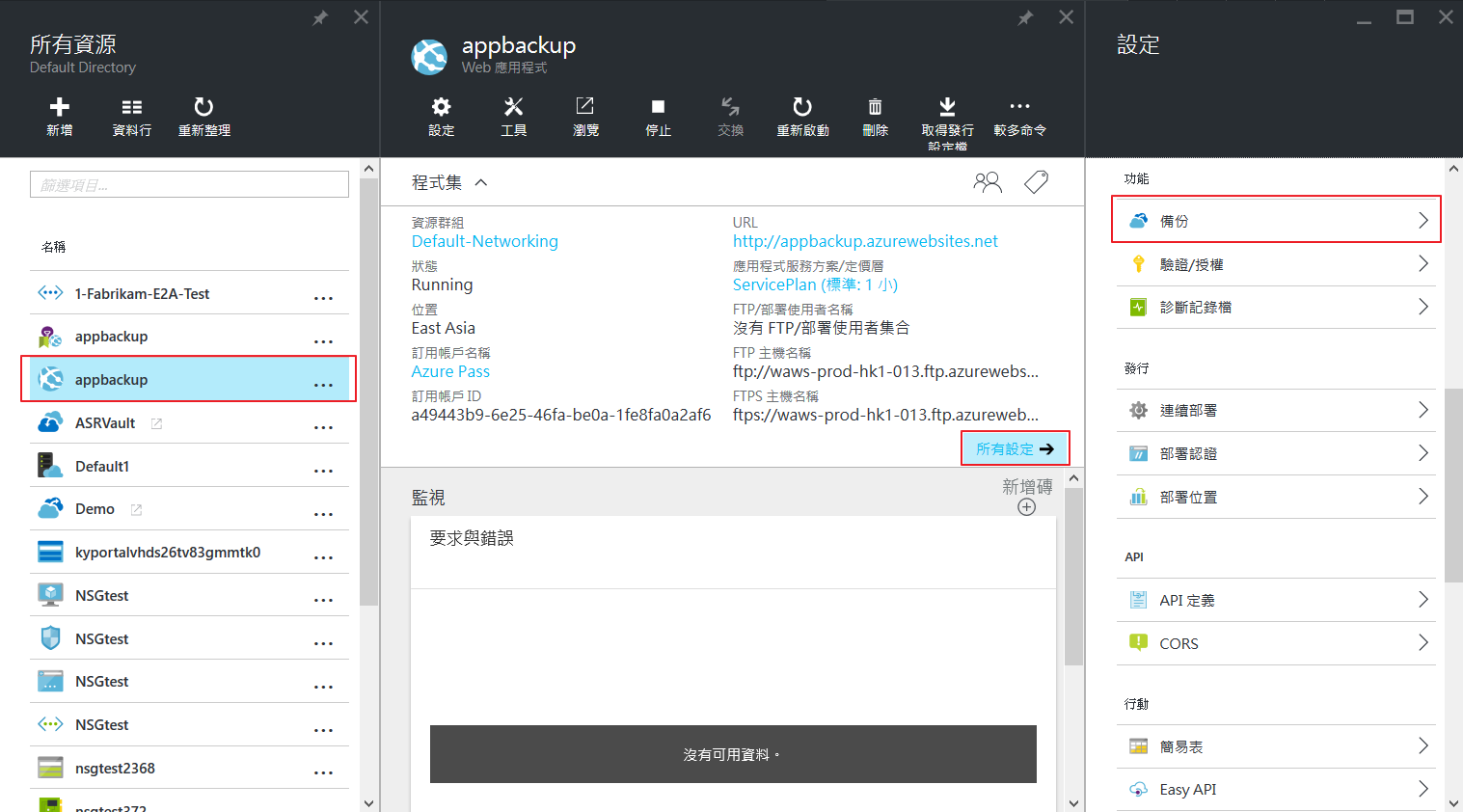This screenshot has width=1463, height=812.
Task: Open ellipsis menu for Default1 row
Action: coord(323,471)
